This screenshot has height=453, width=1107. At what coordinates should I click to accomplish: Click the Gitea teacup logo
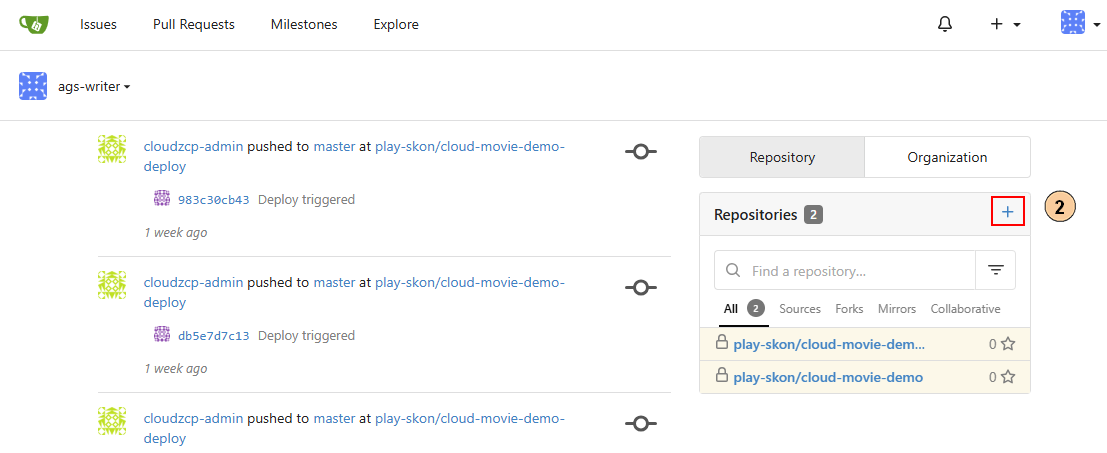point(34,24)
